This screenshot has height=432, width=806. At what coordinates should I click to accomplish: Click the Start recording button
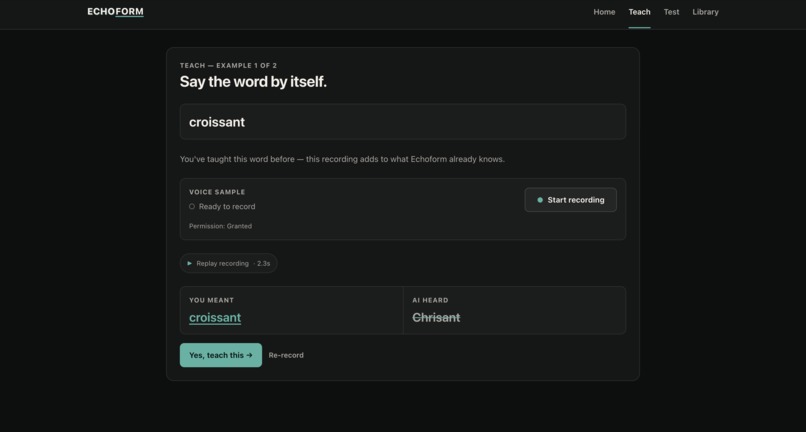coord(570,200)
